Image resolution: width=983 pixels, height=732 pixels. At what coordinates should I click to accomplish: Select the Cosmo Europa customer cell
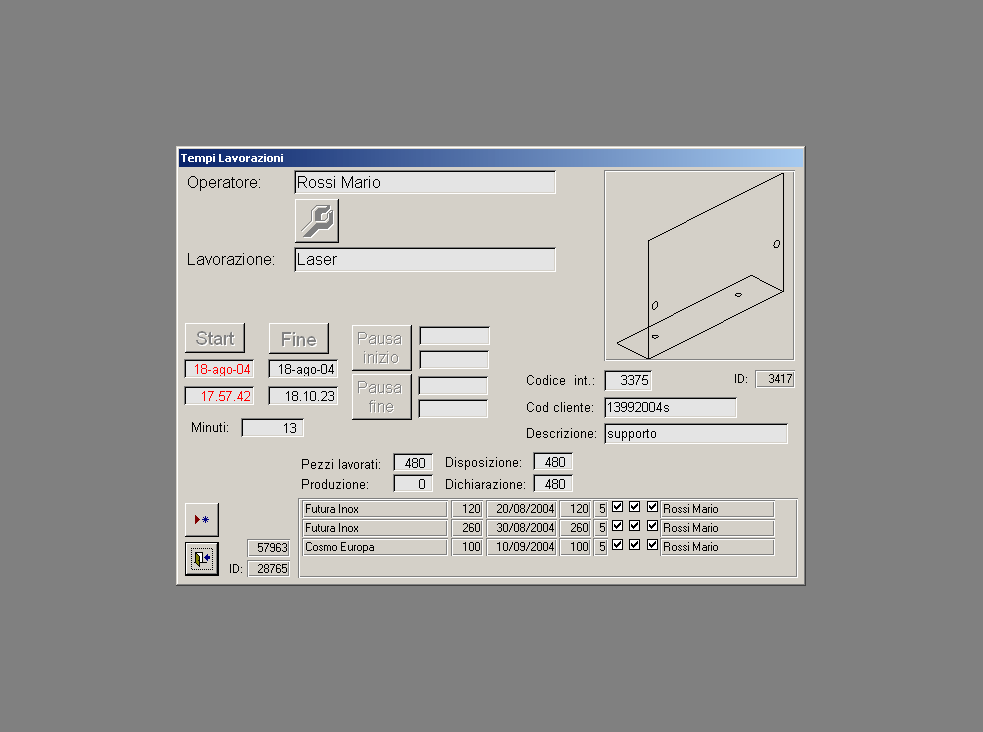pos(375,547)
